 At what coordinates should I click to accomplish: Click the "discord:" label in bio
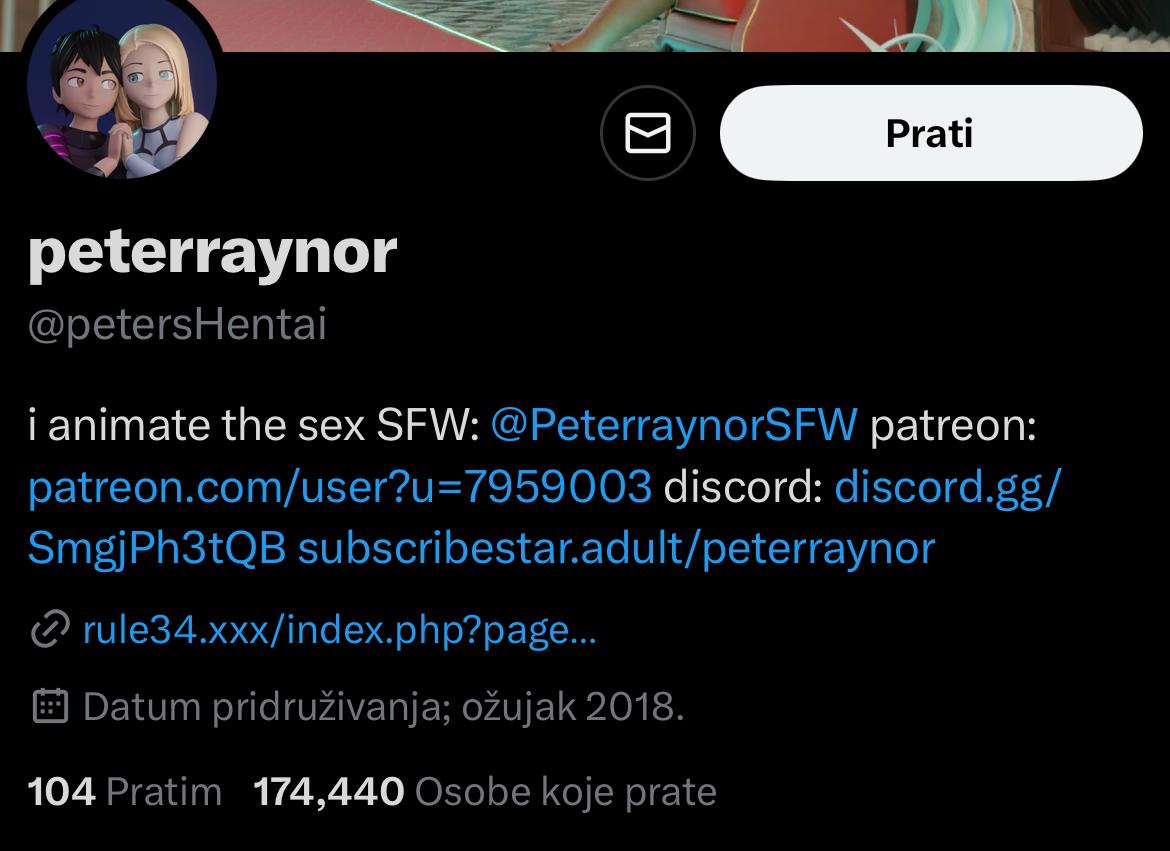click(x=742, y=487)
